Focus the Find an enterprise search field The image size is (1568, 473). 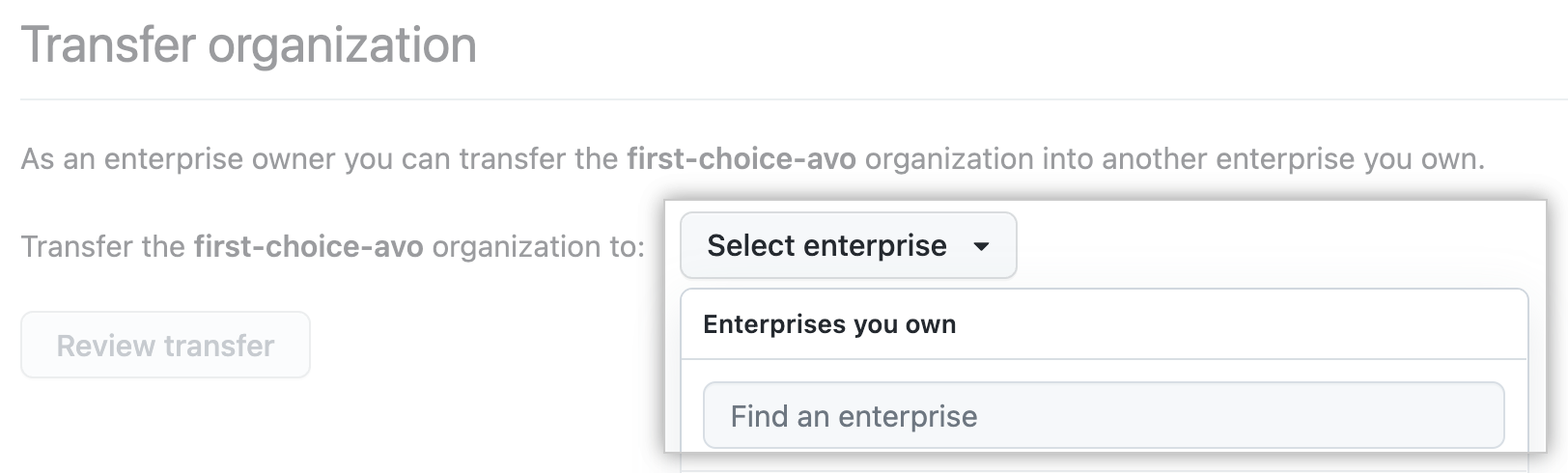(1104, 415)
